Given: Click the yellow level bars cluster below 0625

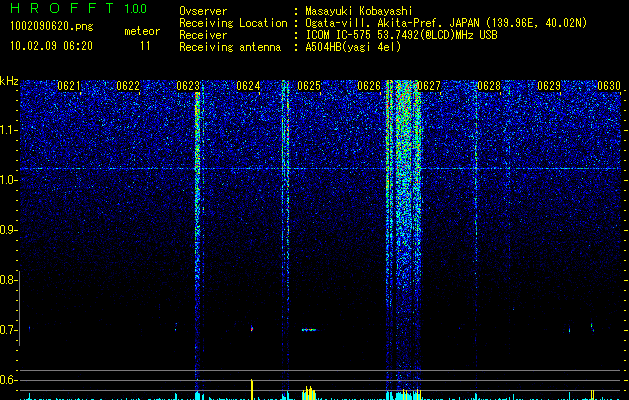Looking at the screenshot, I should [309, 393].
